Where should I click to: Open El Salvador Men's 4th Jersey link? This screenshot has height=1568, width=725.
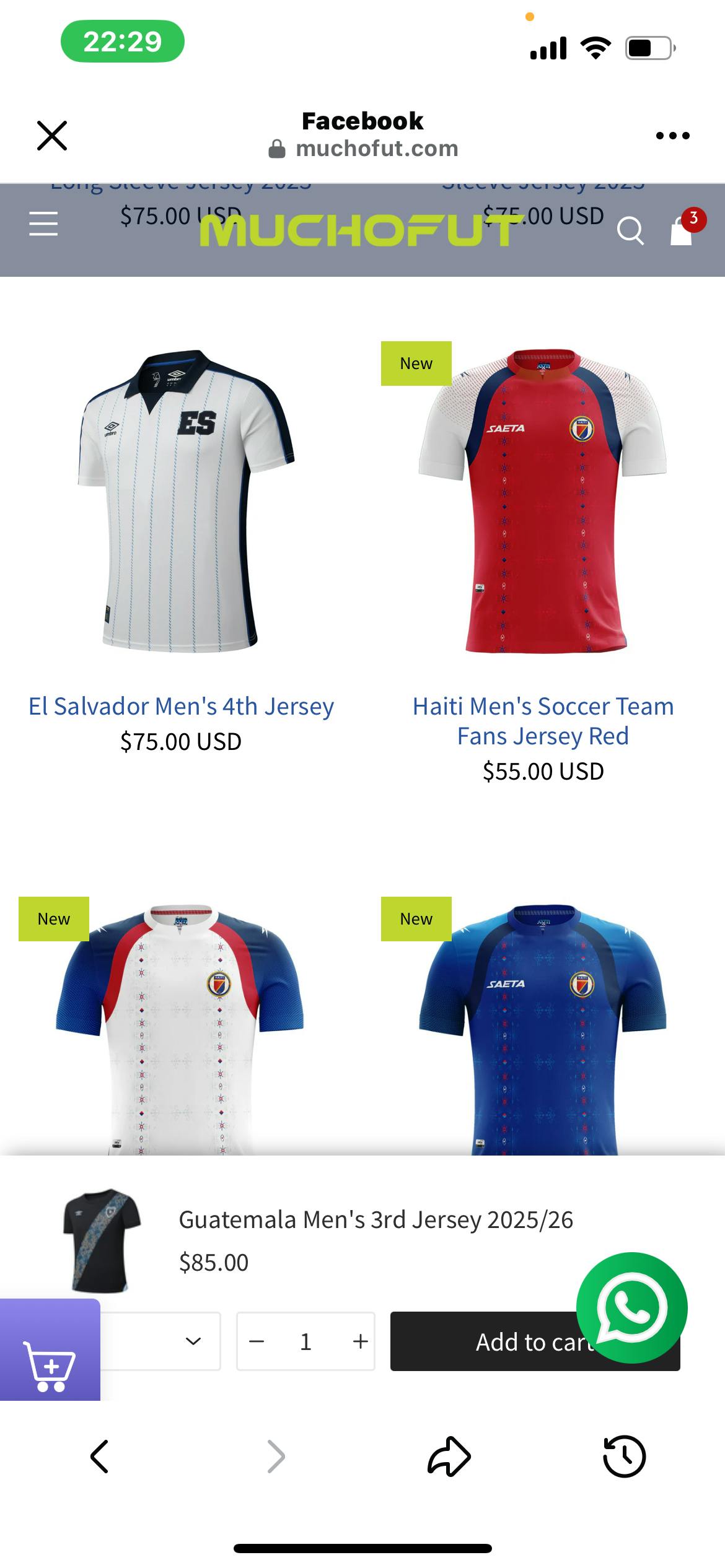[181, 706]
